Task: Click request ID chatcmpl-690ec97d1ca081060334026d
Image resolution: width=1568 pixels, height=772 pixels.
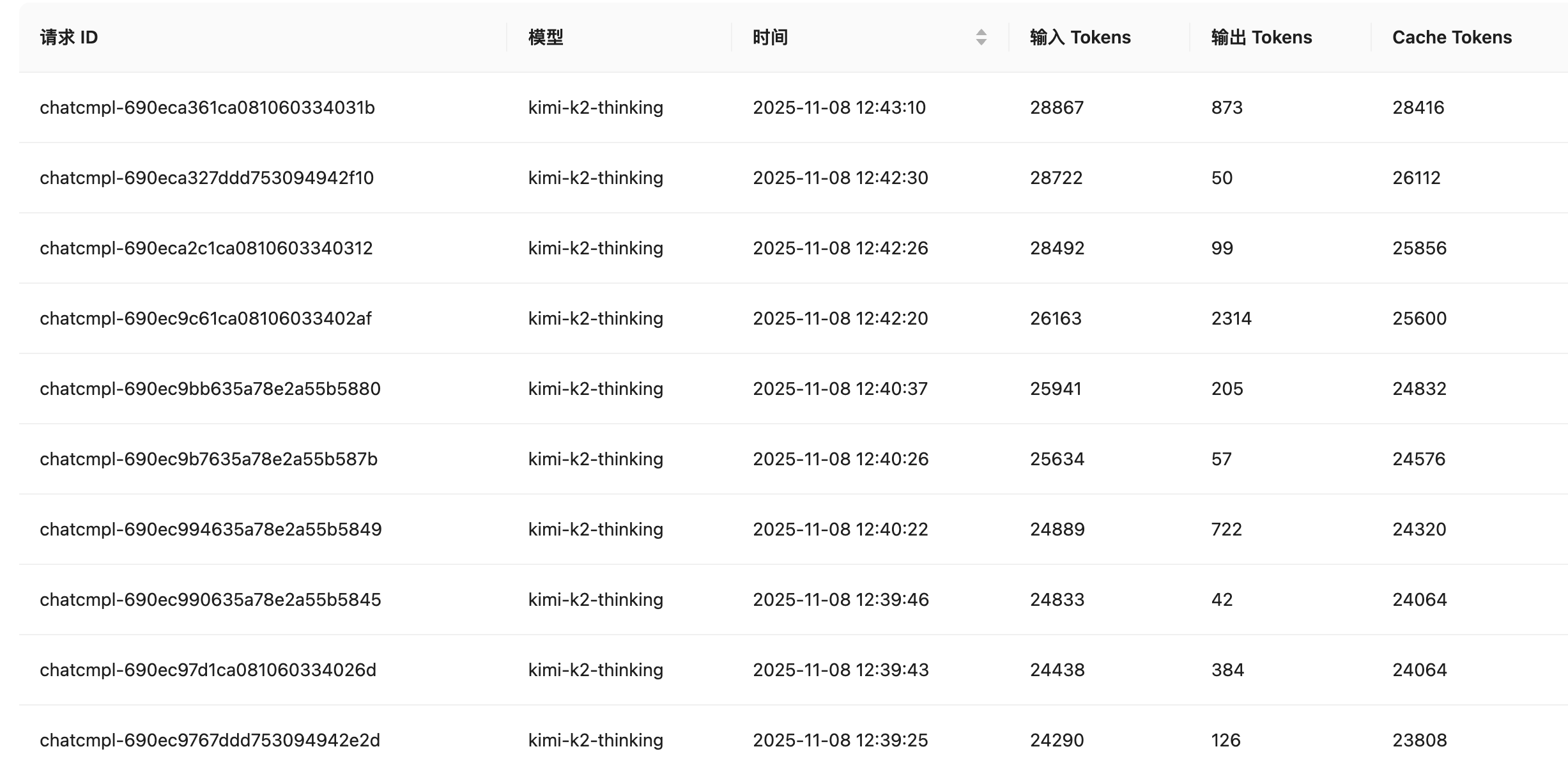Action: [x=208, y=670]
